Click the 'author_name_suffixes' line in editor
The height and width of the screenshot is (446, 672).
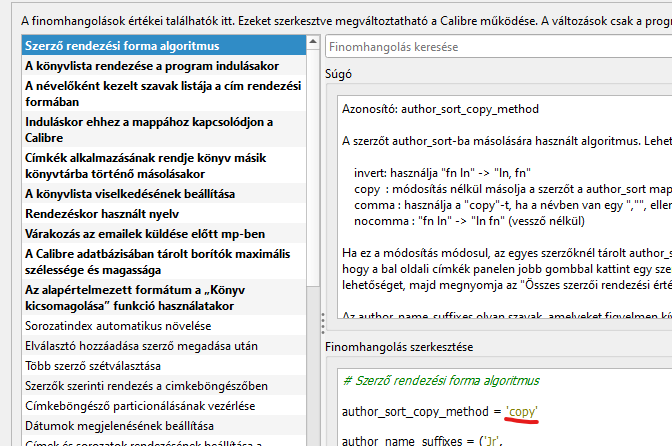tap(422, 440)
